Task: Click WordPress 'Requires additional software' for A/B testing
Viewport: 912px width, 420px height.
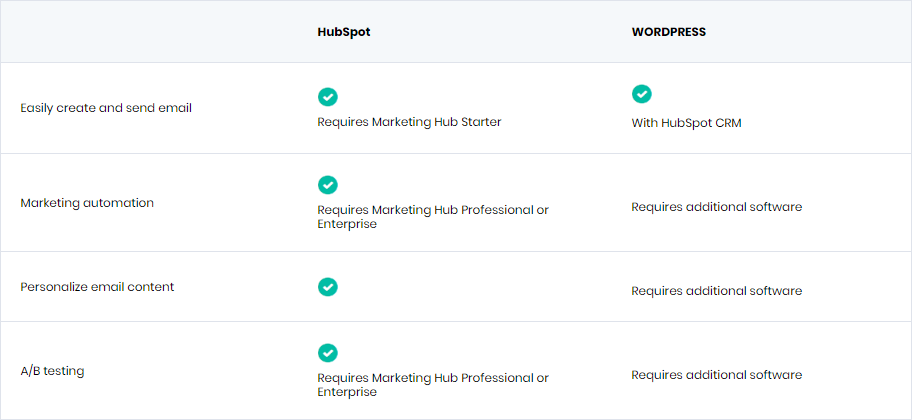Action: tap(717, 375)
